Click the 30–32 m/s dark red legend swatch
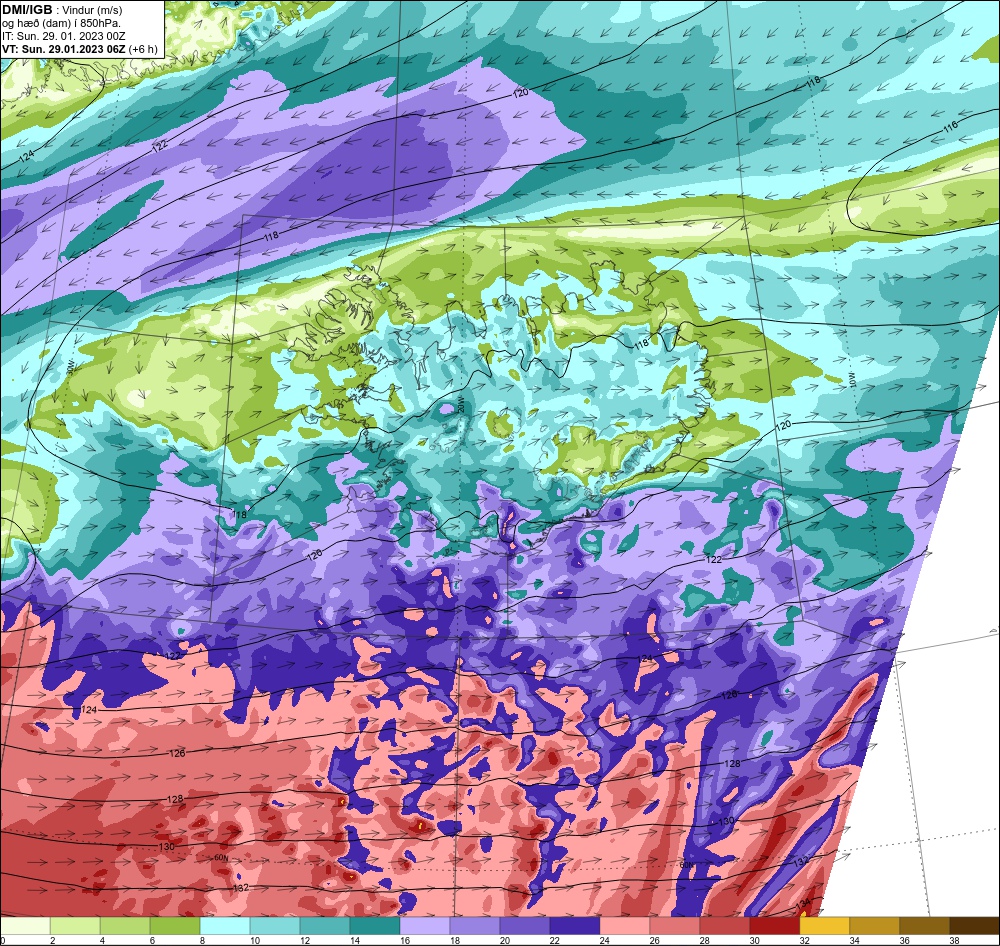 [774, 926]
